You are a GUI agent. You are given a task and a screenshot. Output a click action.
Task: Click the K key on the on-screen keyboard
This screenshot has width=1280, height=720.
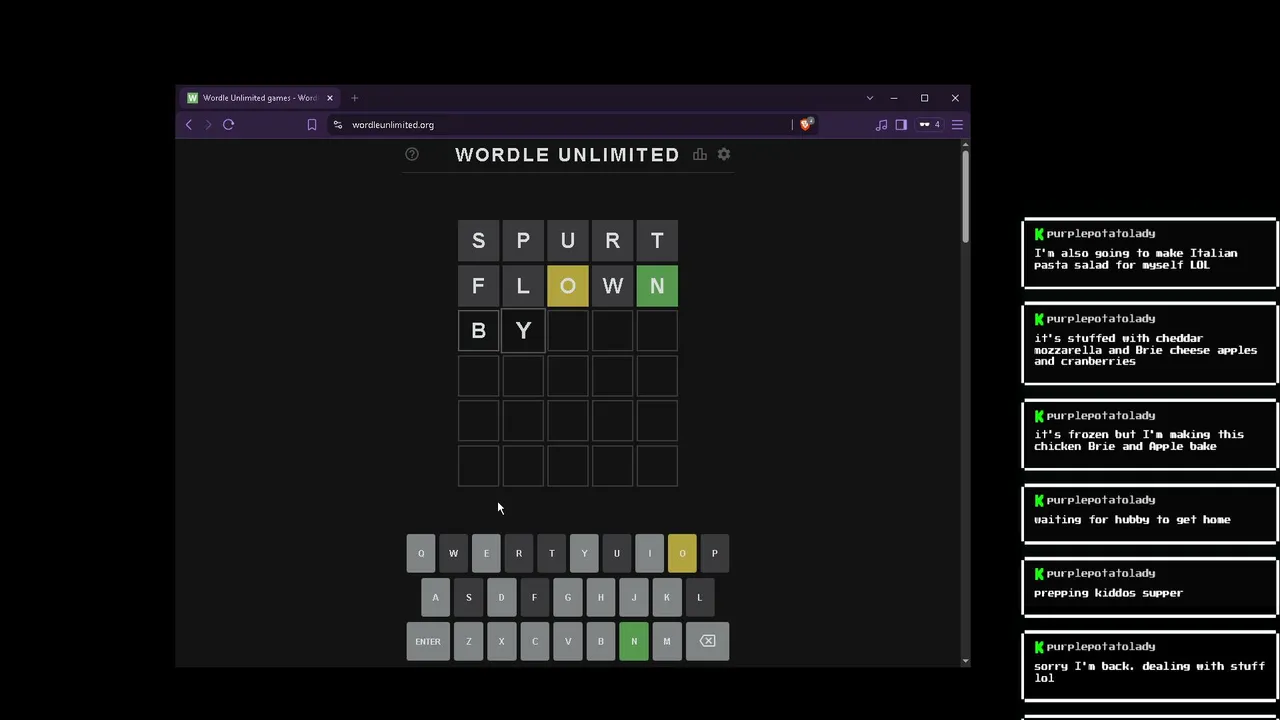[x=666, y=597]
